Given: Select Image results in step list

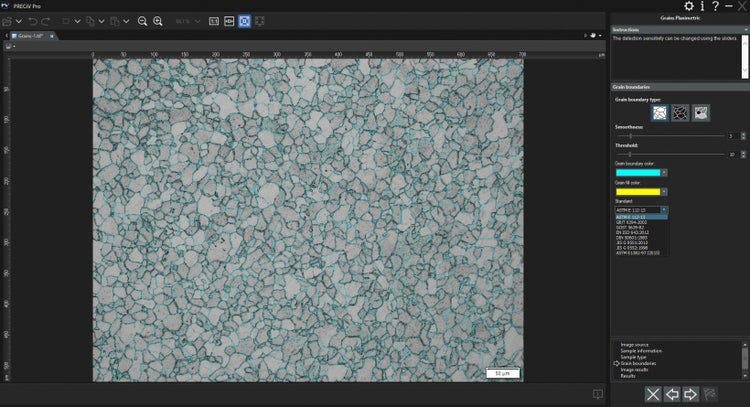Looking at the screenshot, I should click(x=636, y=369).
